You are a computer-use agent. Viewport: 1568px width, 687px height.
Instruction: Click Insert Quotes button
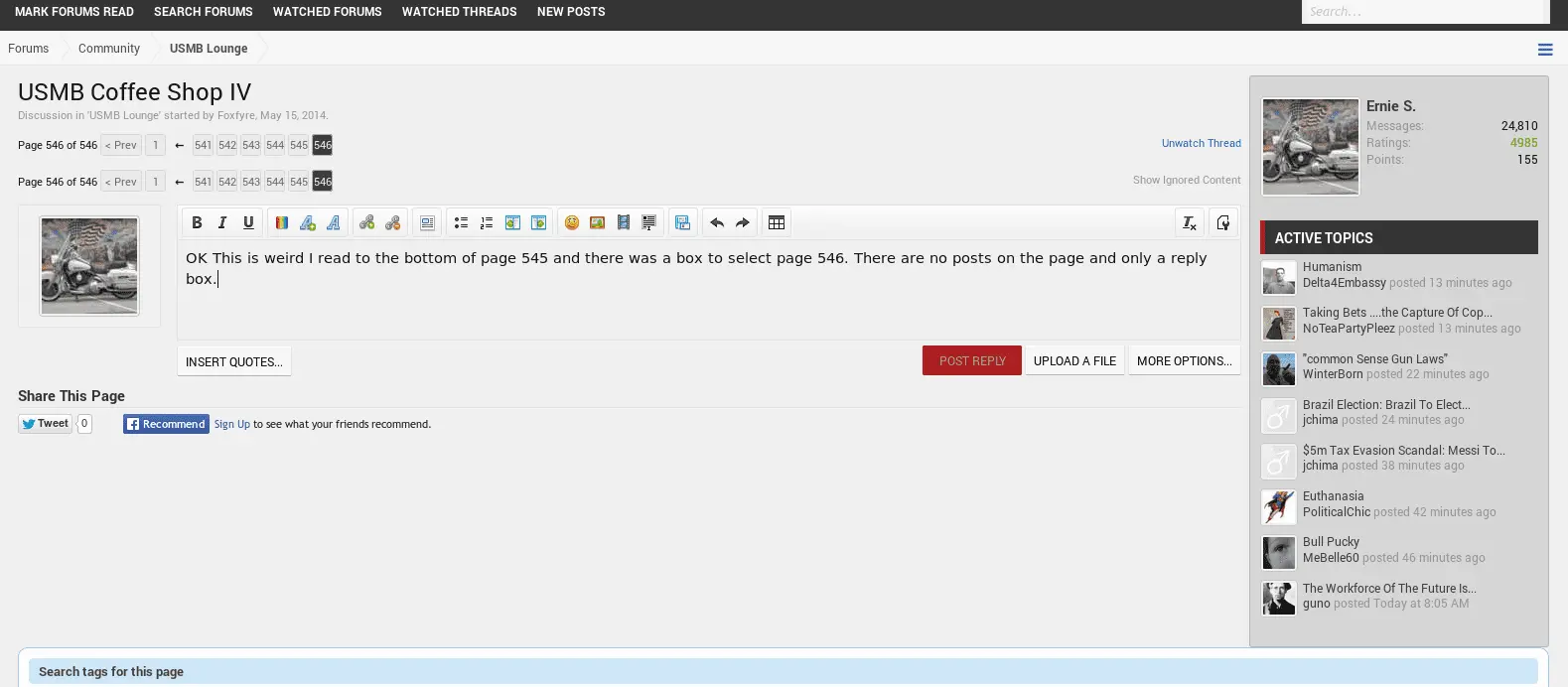(234, 361)
